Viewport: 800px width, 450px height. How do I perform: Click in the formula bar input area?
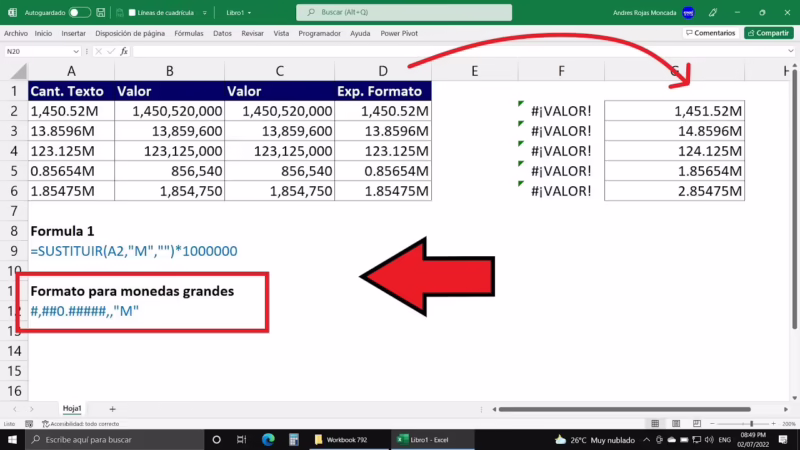coord(459,52)
